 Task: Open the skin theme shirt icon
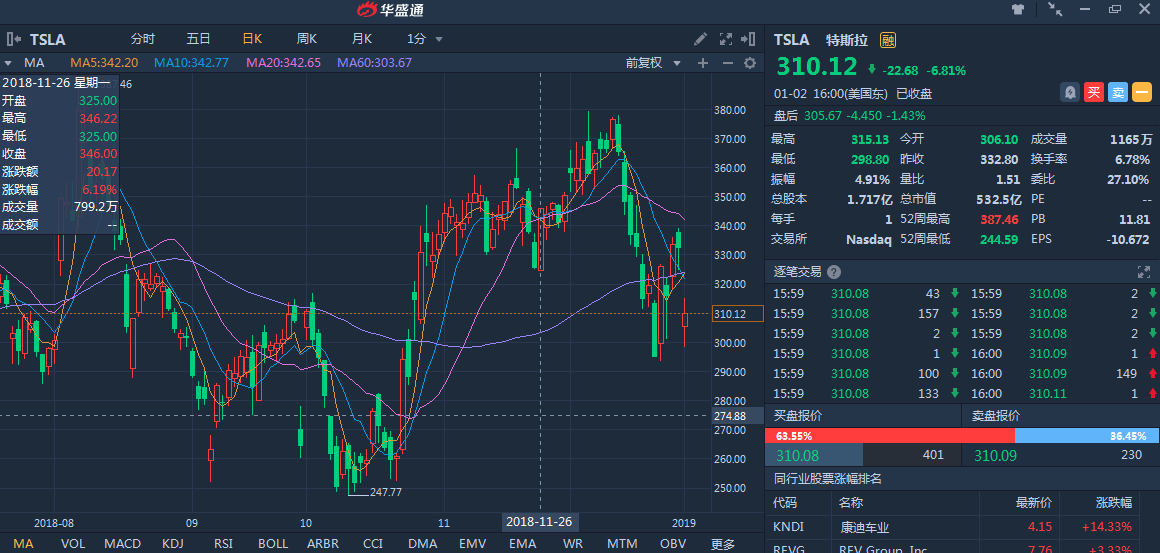[x=1018, y=10]
